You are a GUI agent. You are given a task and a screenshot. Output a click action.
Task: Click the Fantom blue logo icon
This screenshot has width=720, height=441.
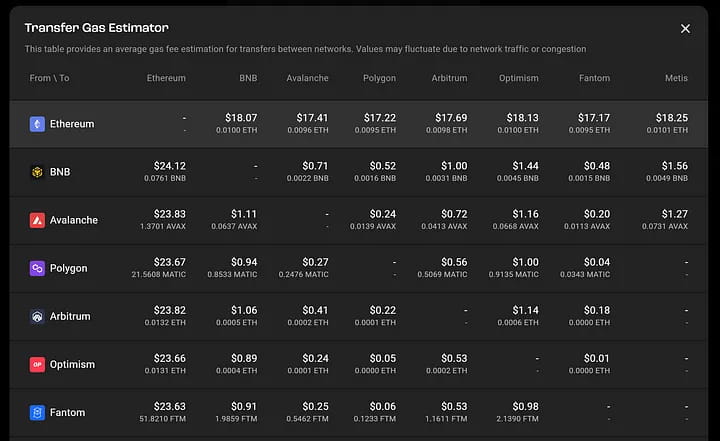(37, 413)
